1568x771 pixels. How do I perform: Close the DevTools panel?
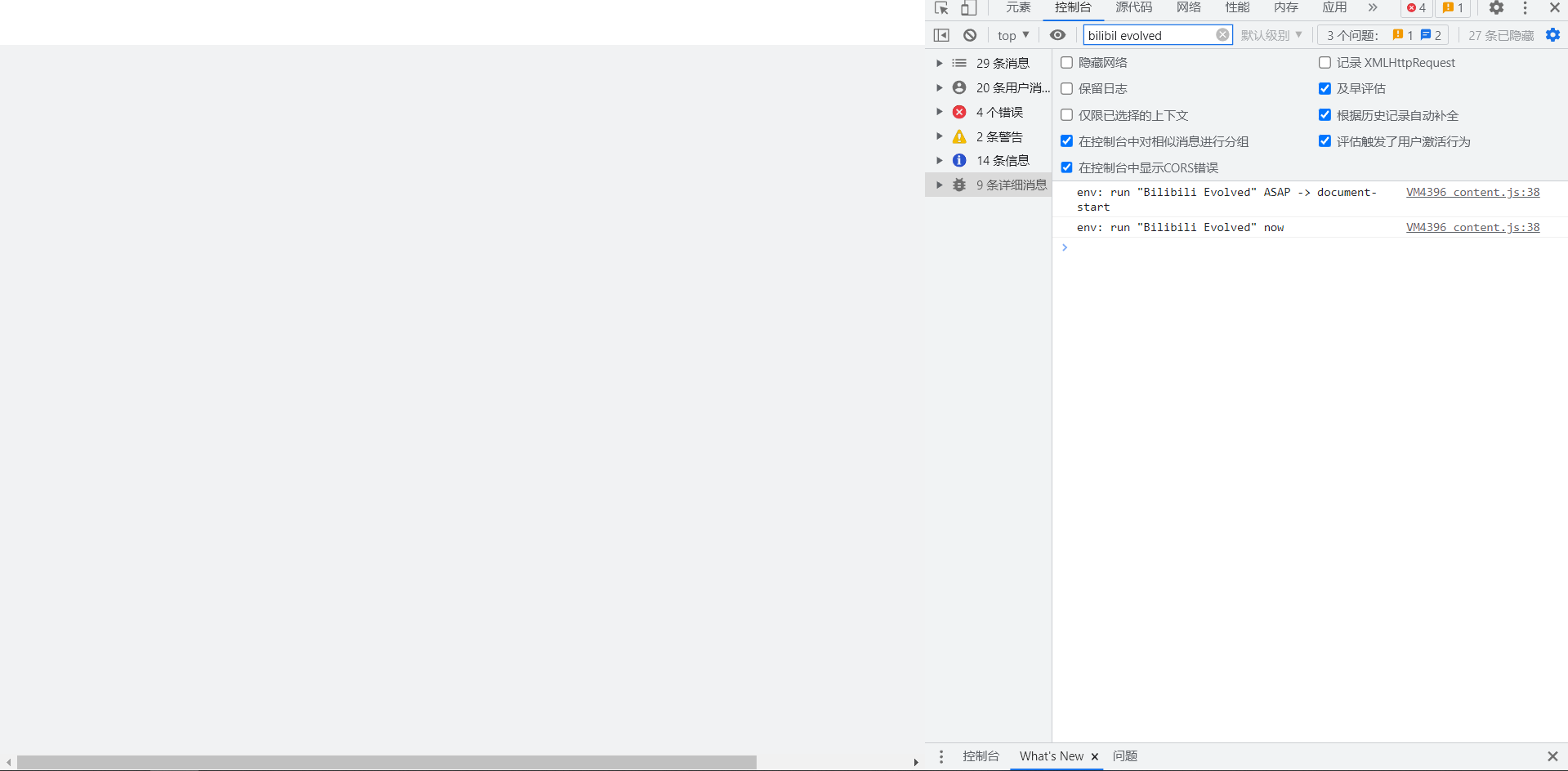[1555, 8]
